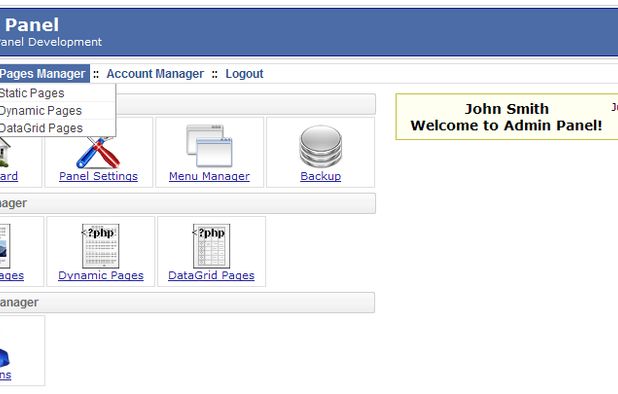Image resolution: width=618 pixels, height=394 pixels.
Task: Click the Panel Settings screwdriver icon
Action: [x=98, y=152]
